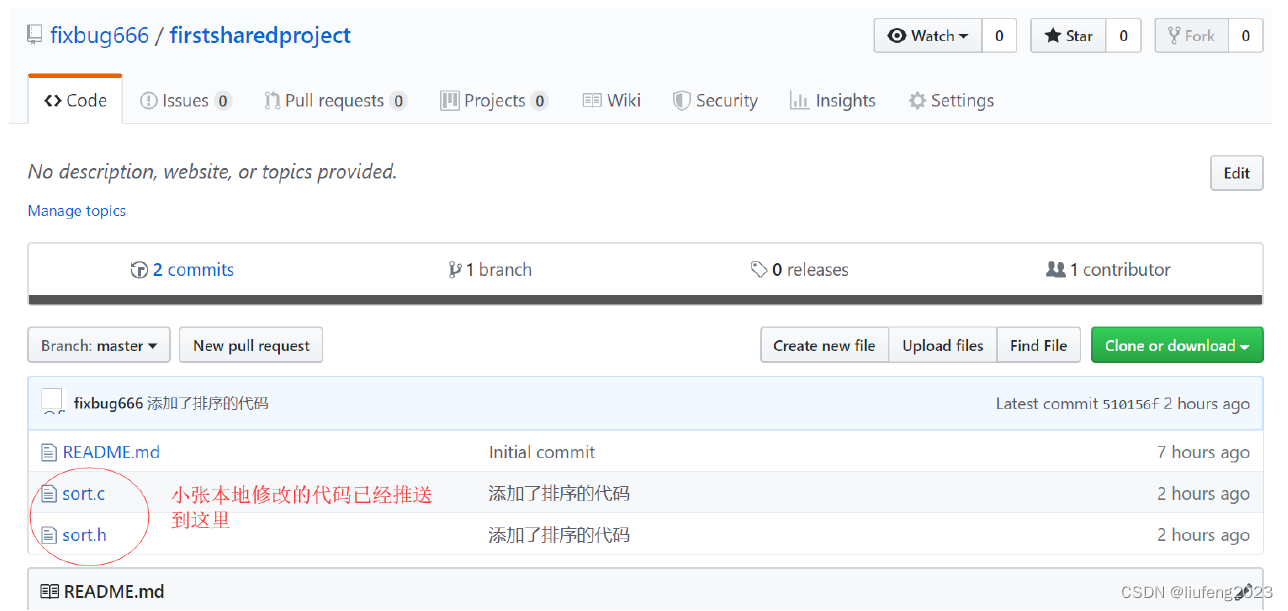The width and height of the screenshot is (1288, 611).
Task: Open the Clone or download dropdown
Action: coord(1177,345)
